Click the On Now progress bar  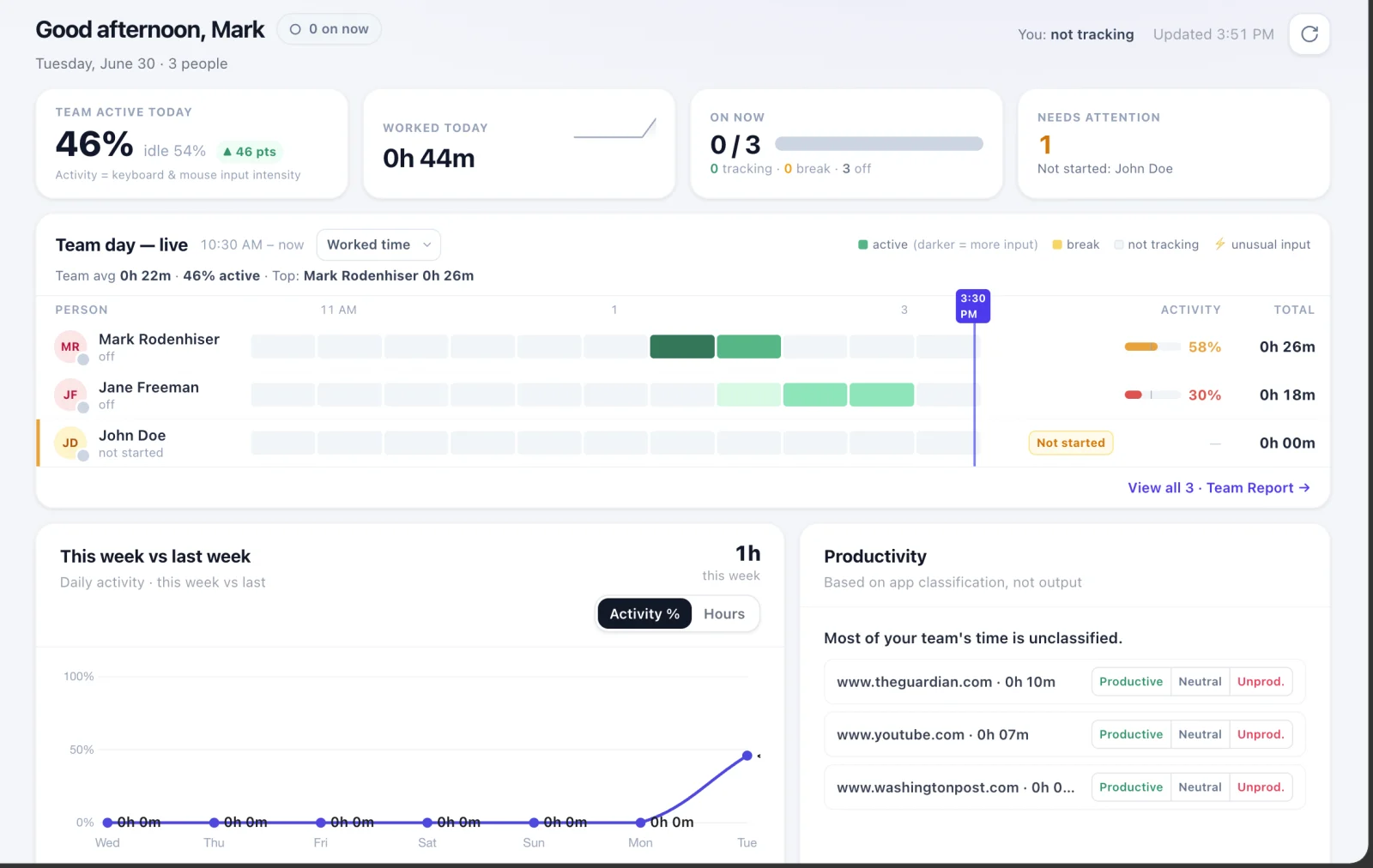pos(879,144)
